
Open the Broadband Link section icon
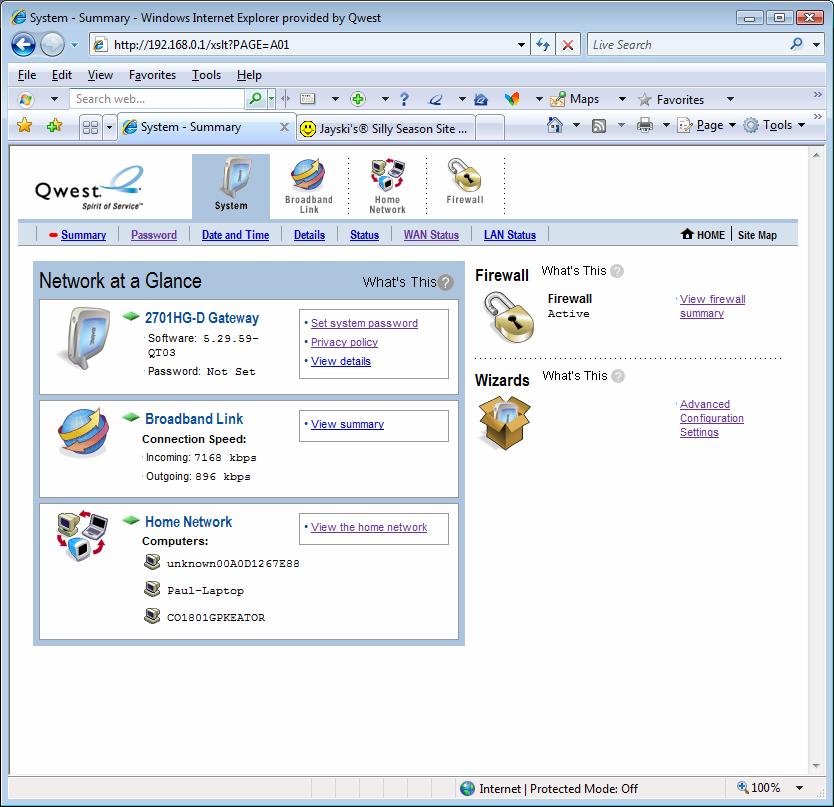[x=308, y=185]
